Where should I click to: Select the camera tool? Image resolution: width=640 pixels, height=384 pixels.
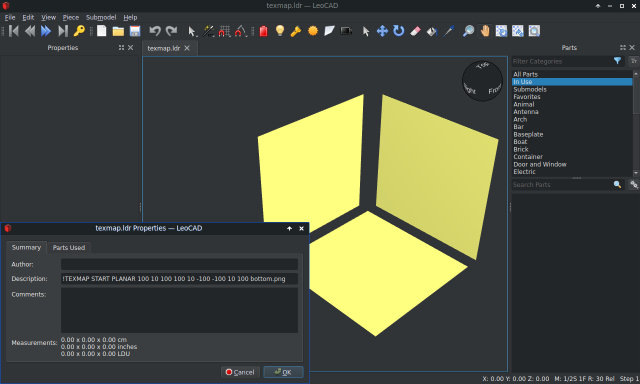346,31
